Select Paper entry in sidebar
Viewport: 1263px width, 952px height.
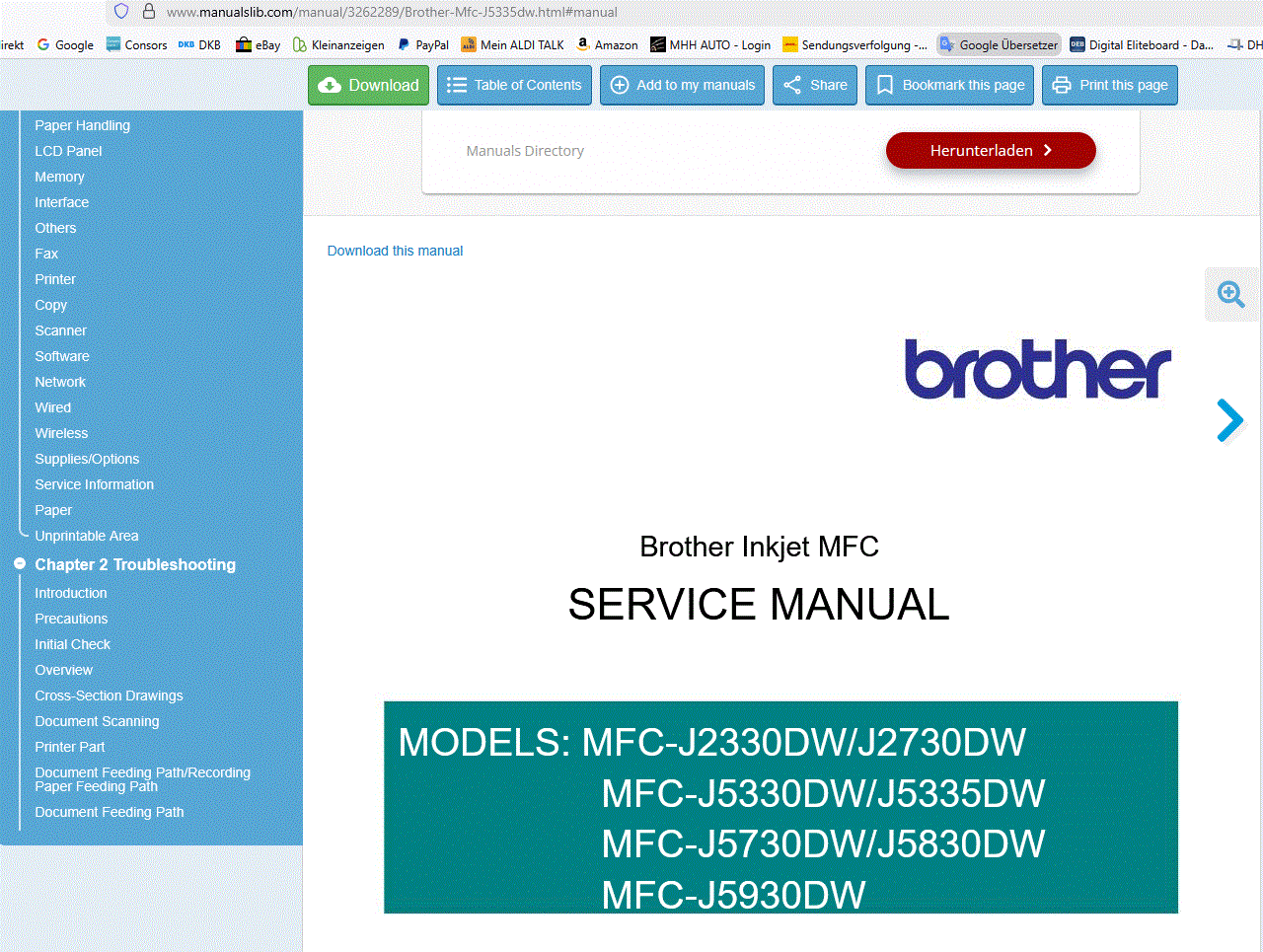tap(53, 510)
